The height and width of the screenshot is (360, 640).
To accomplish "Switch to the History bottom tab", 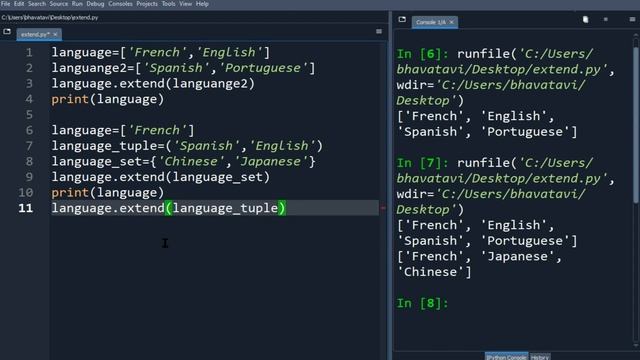I will click(x=540, y=357).
